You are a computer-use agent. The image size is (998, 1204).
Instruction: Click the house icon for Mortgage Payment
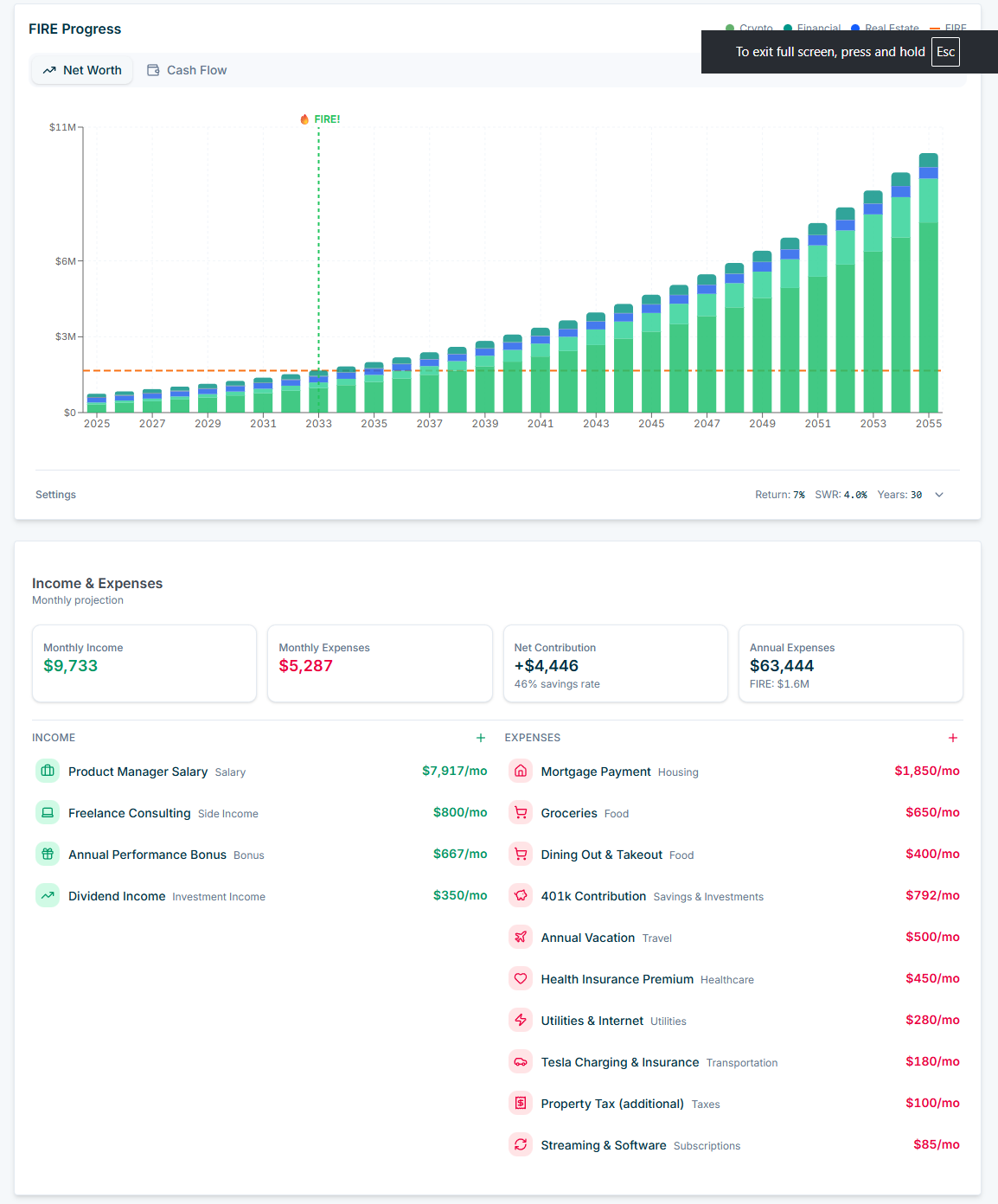tap(521, 771)
